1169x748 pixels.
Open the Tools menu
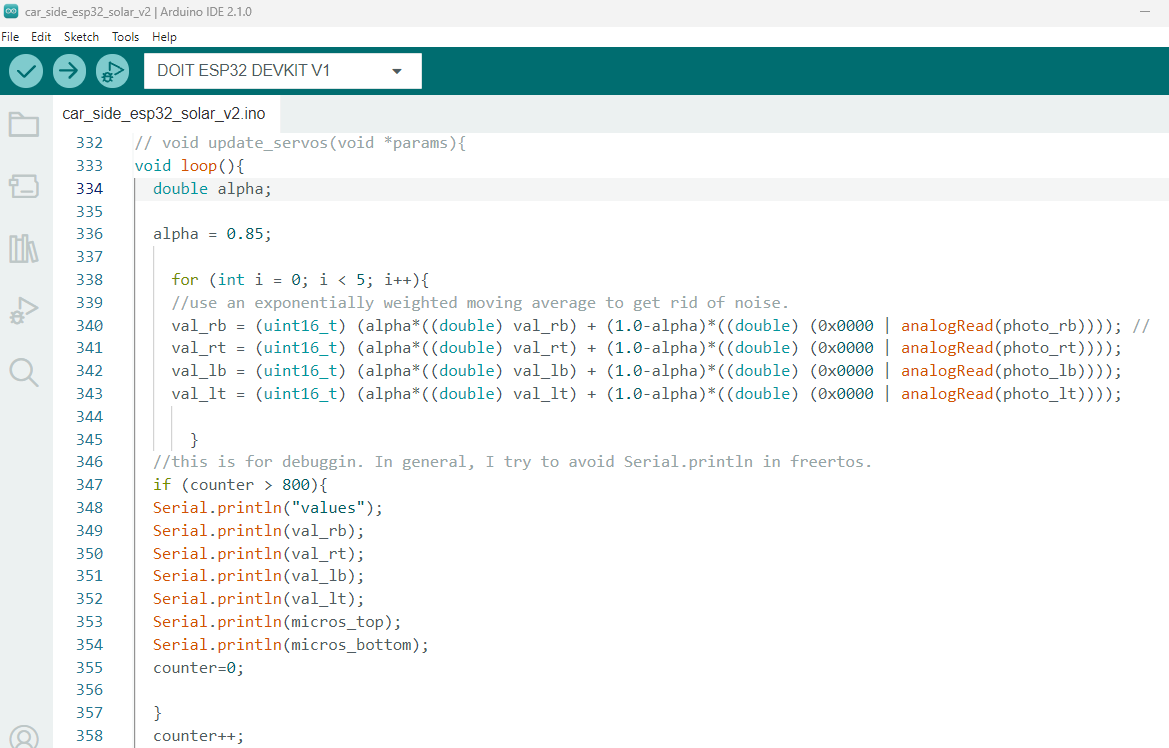tap(125, 36)
